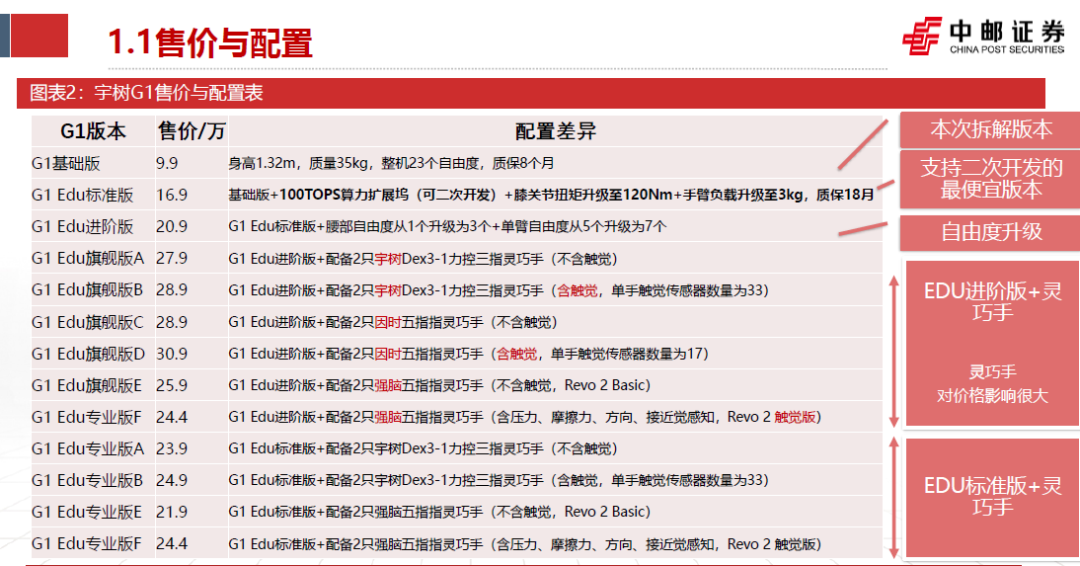Image resolution: width=1080 pixels, height=566 pixels.
Task: Select the Revo 2 Basic description in 专业版E row
Action: (439, 512)
